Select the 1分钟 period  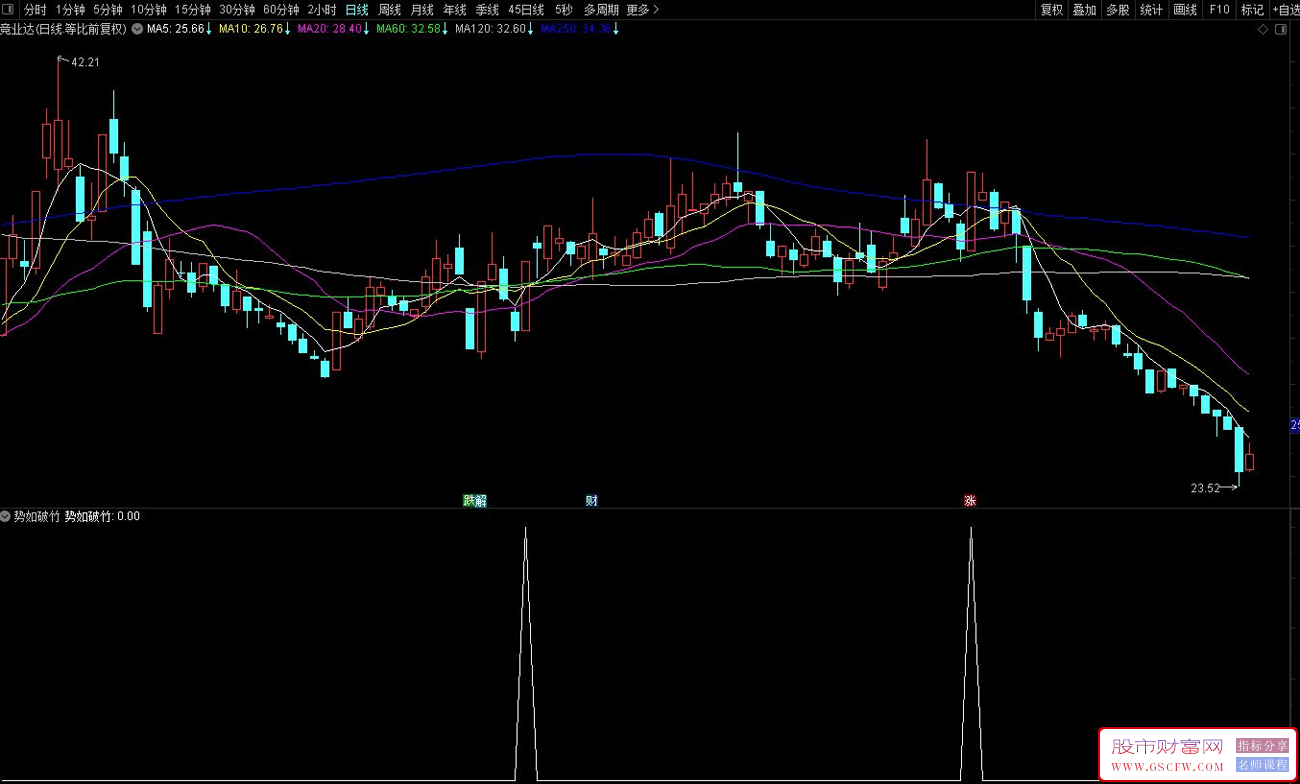coord(70,9)
